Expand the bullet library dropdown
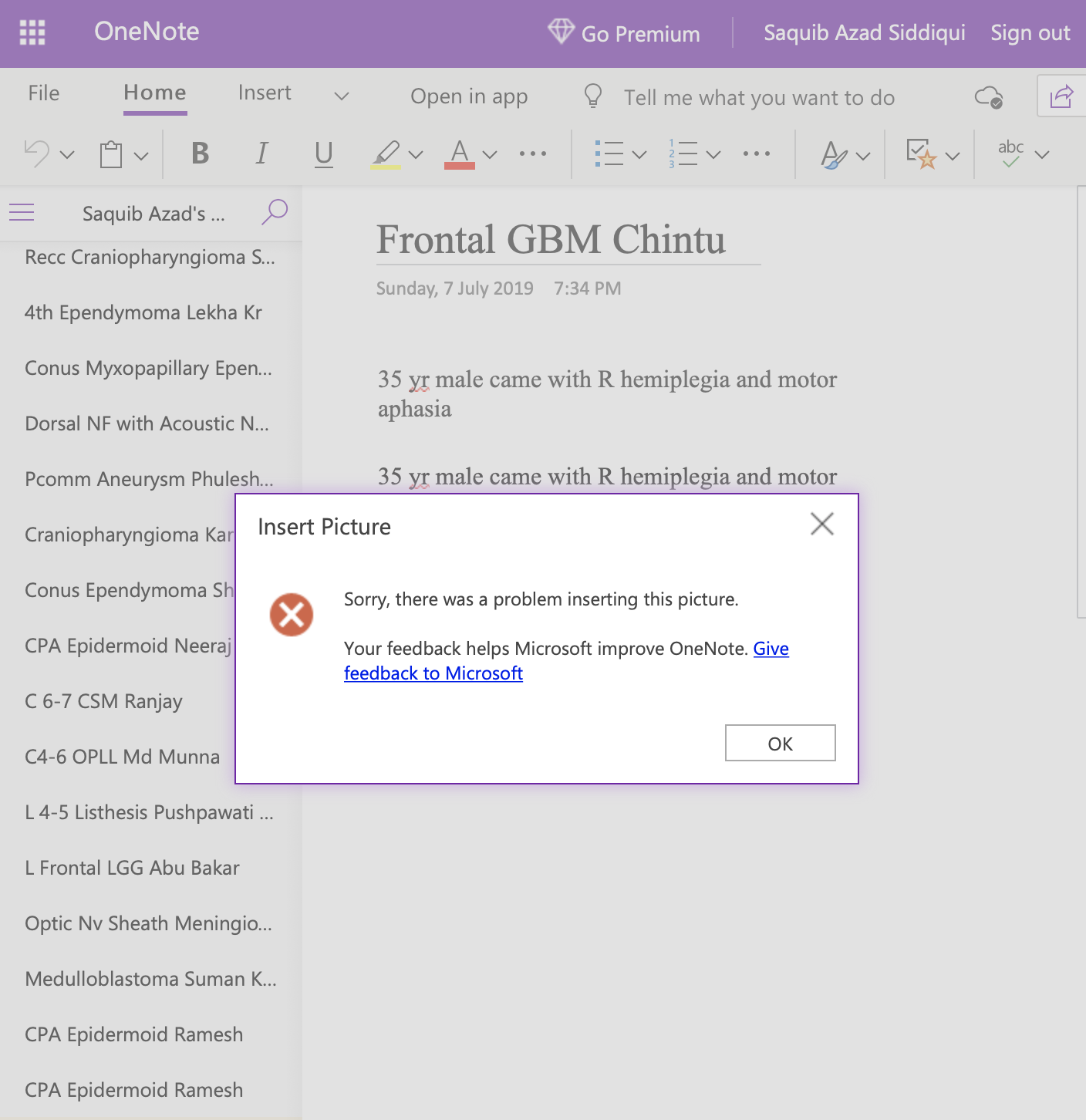 (x=639, y=155)
